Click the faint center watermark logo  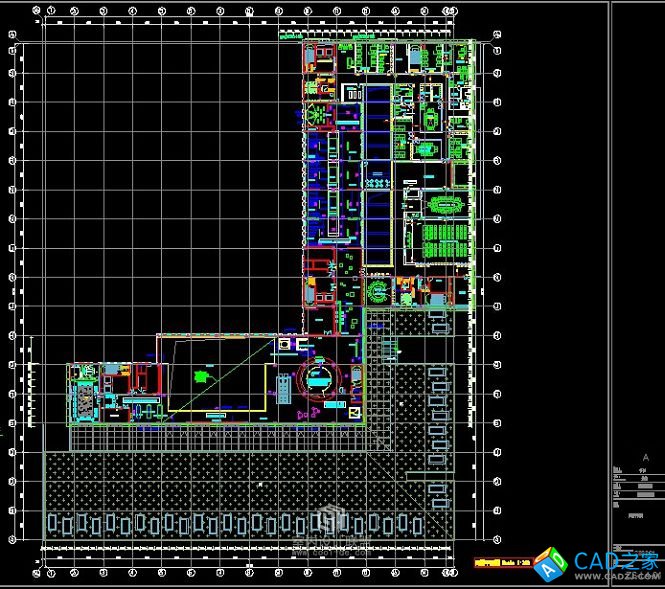[x=327, y=525]
